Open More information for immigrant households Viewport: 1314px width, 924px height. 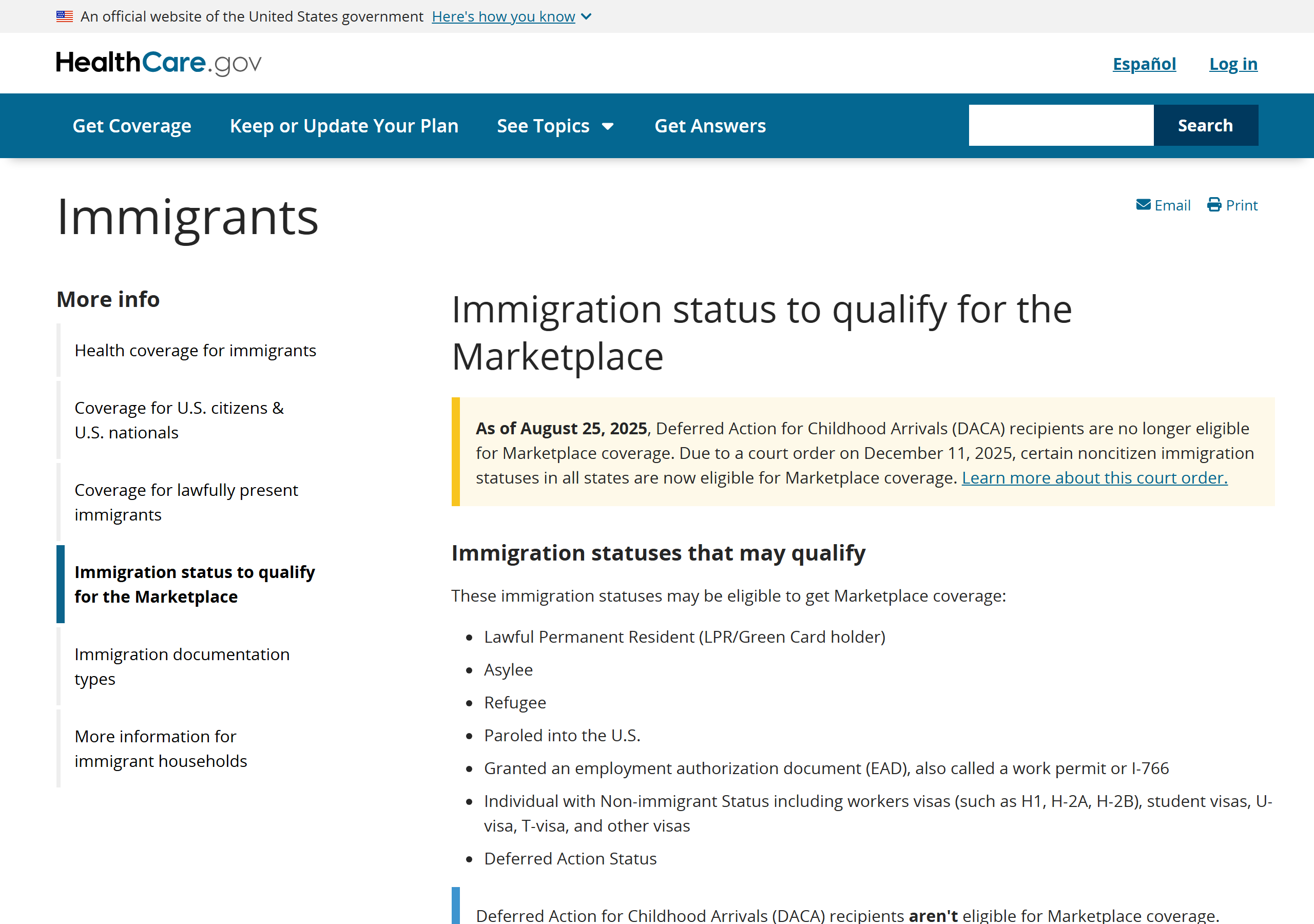coord(161,748)
